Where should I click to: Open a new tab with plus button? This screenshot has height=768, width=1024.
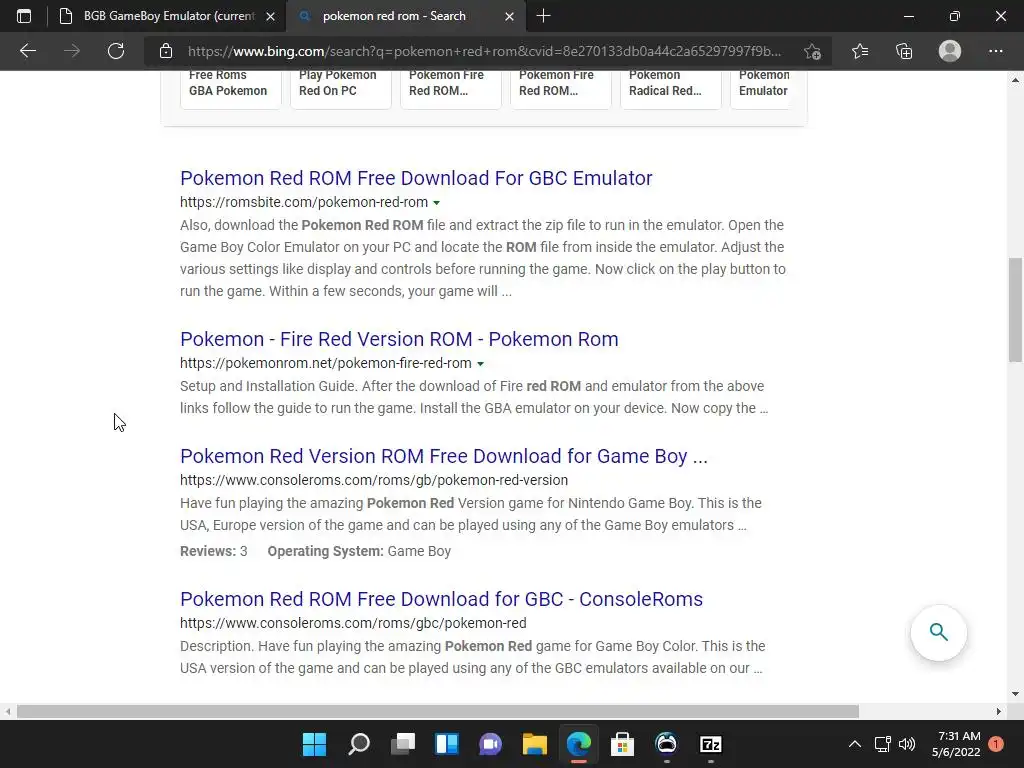tap(543, 16)
